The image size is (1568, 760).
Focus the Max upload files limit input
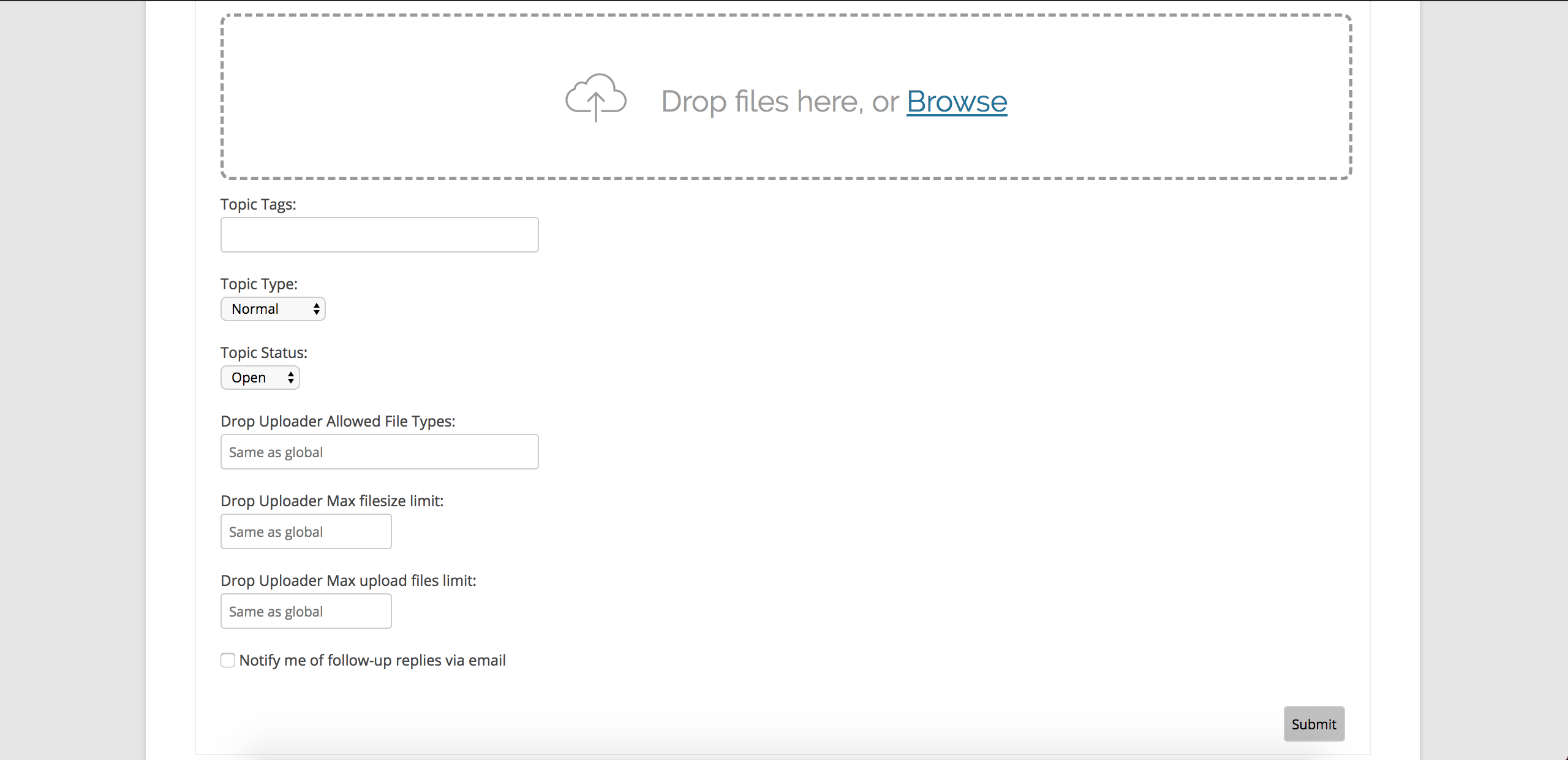click(306, 611)
